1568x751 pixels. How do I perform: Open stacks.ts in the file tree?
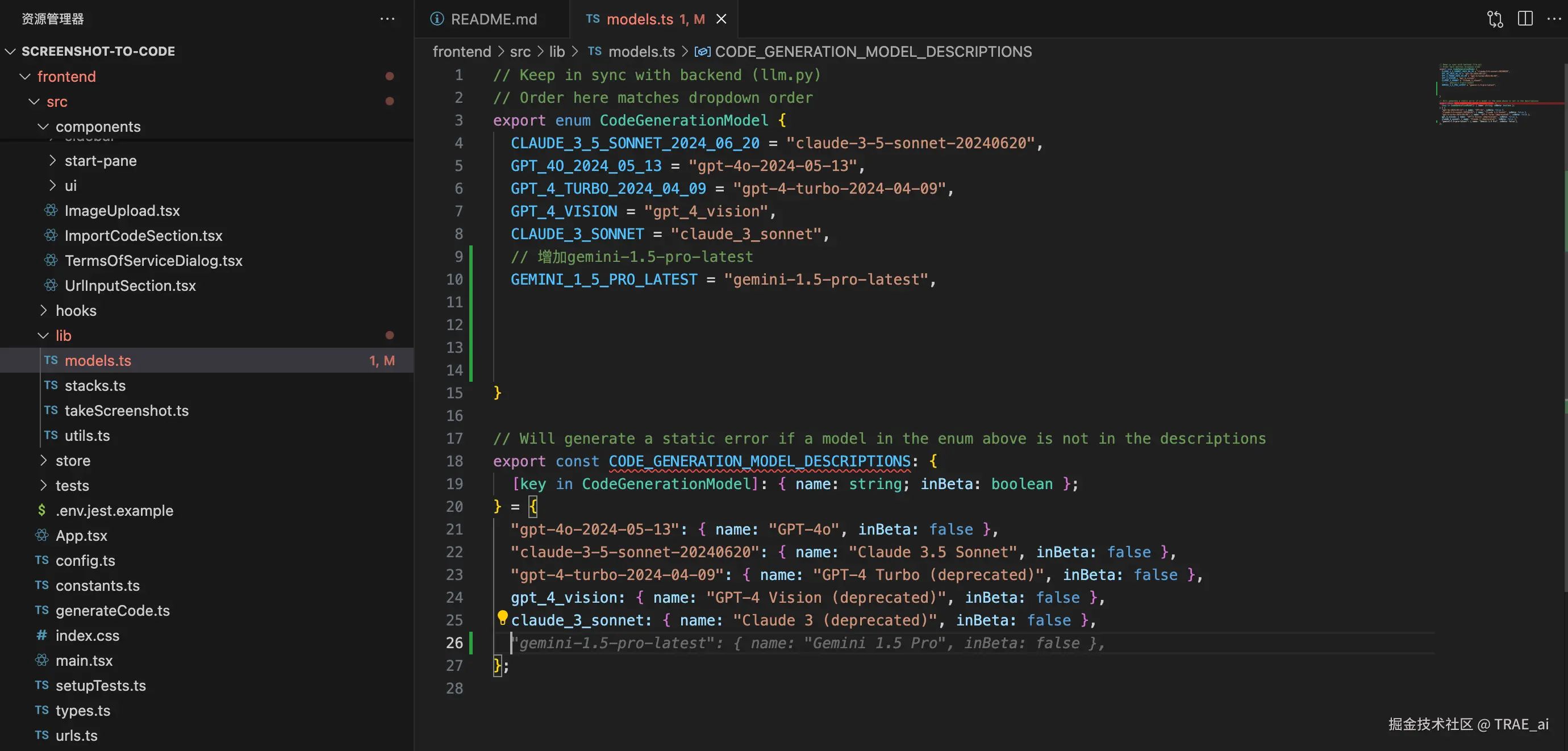click(95, 385)
